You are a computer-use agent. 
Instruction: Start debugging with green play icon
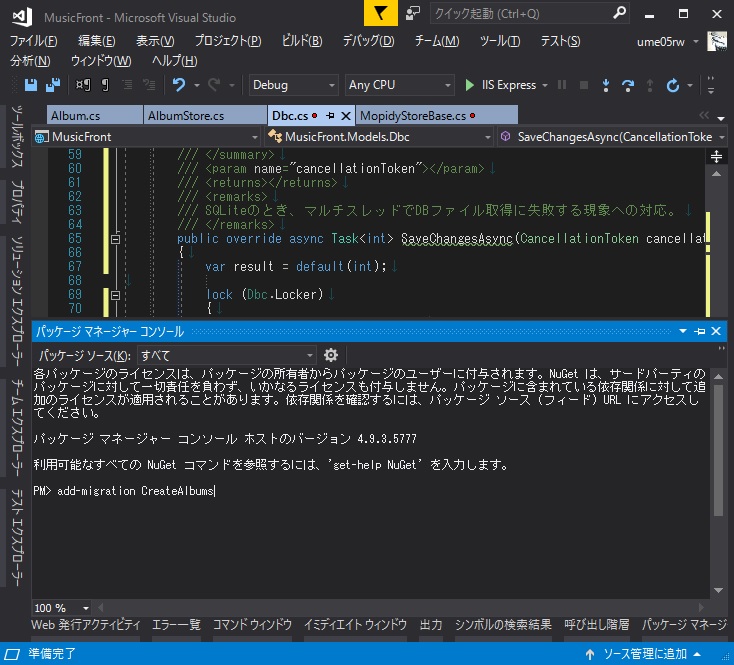tap(469, 85)
